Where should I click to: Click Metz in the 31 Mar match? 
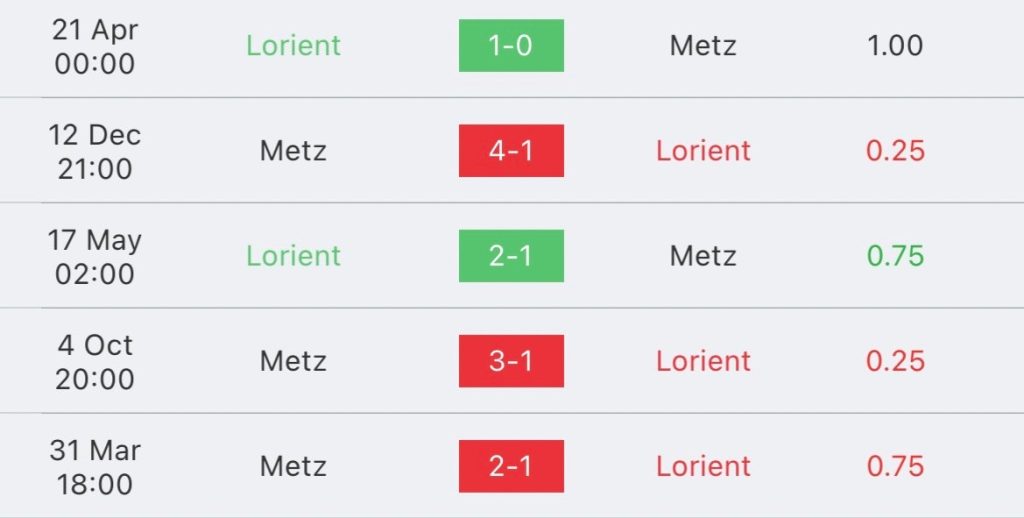293,466
